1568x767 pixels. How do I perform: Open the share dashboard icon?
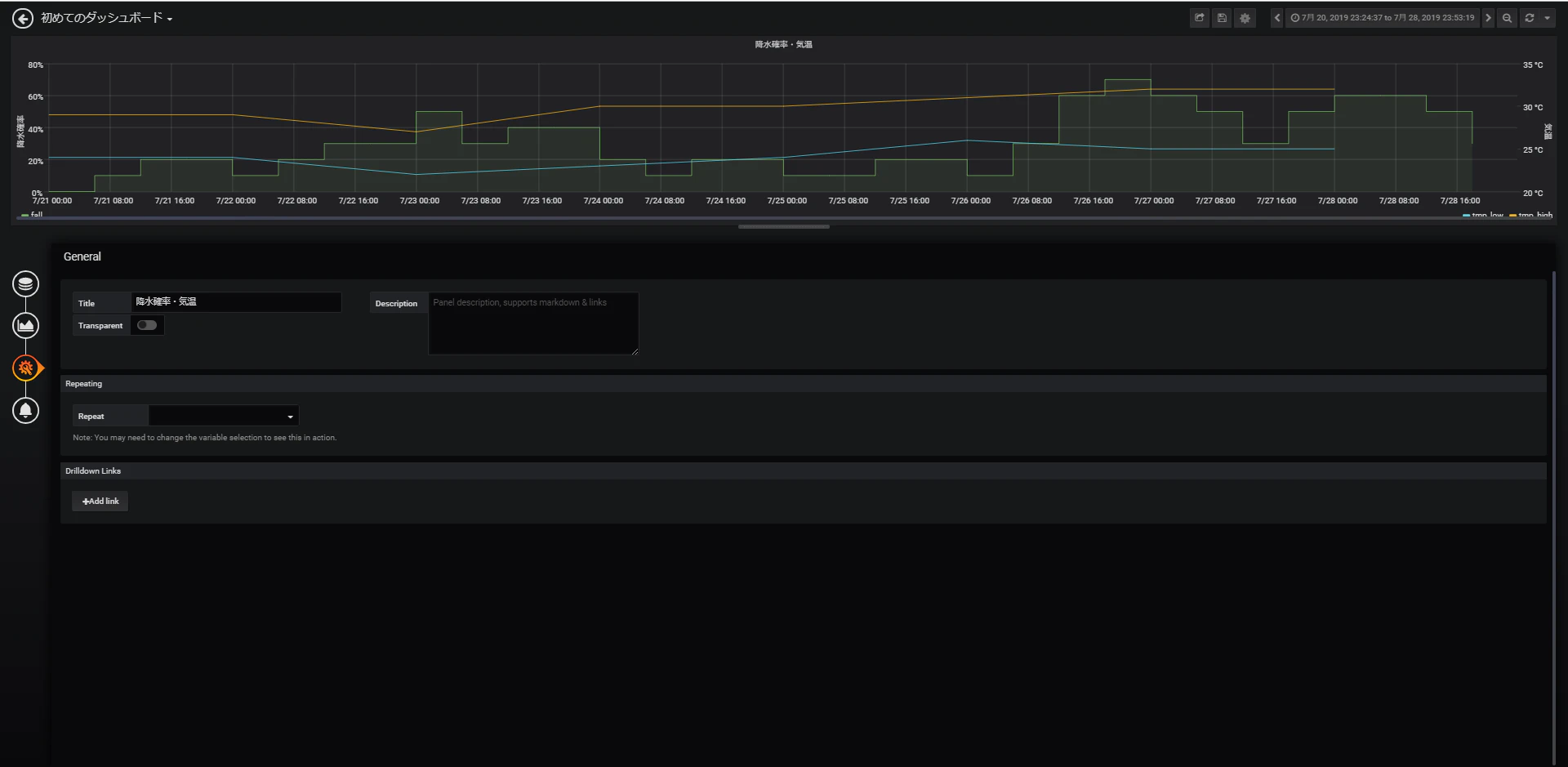[x=1199, y=18]
